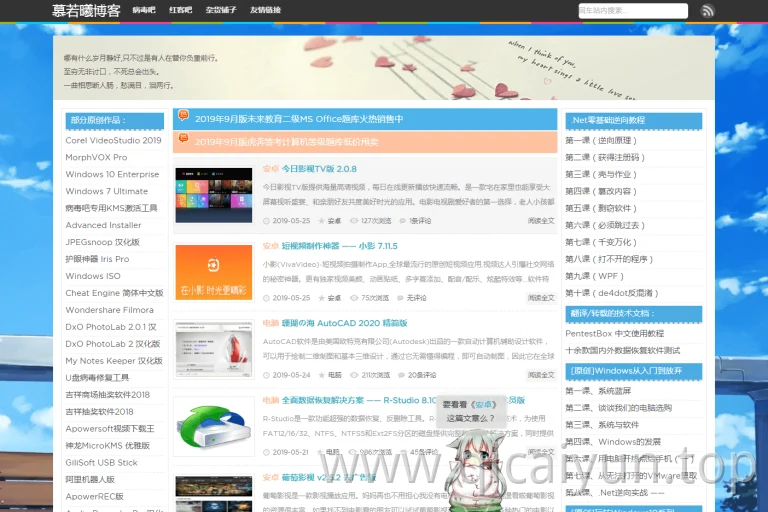Open the AutoCAD 2020 post thumbnail
The image size is (768, 512).
coord(214,349)
